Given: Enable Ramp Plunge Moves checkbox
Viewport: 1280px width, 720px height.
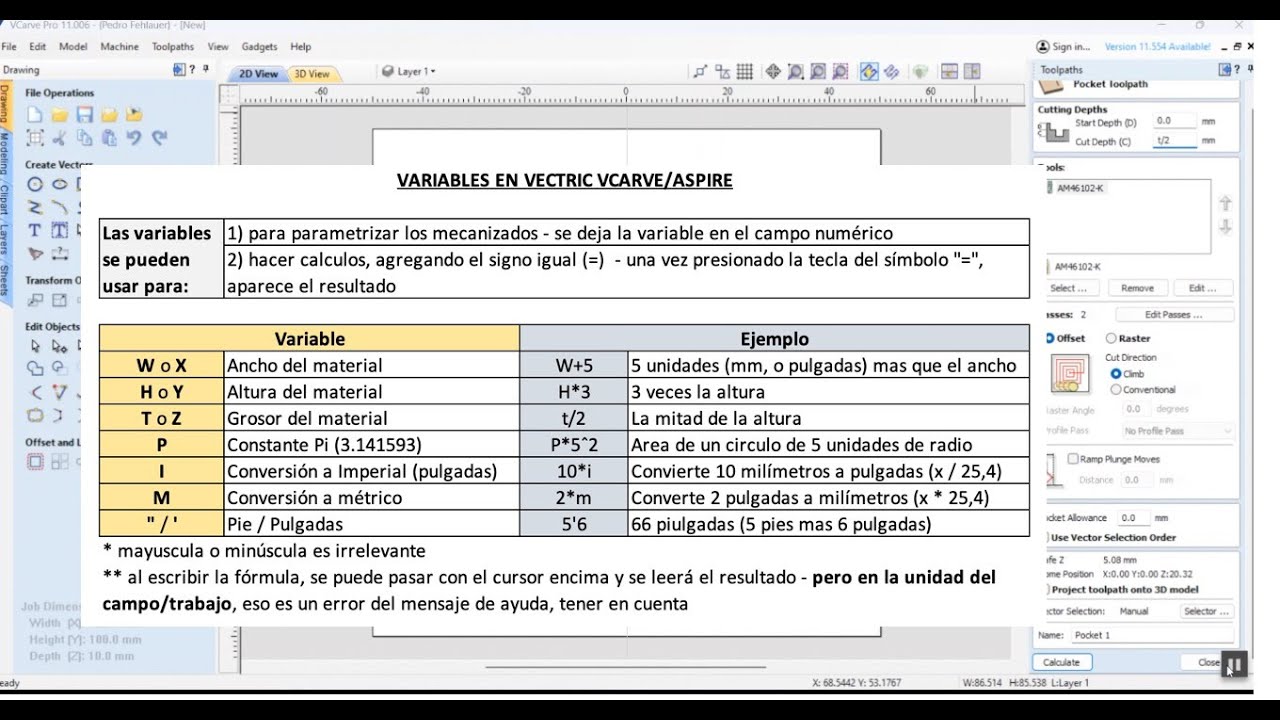Looking at the screenshot, I should pyautogui.click(x=1114, y=459).
